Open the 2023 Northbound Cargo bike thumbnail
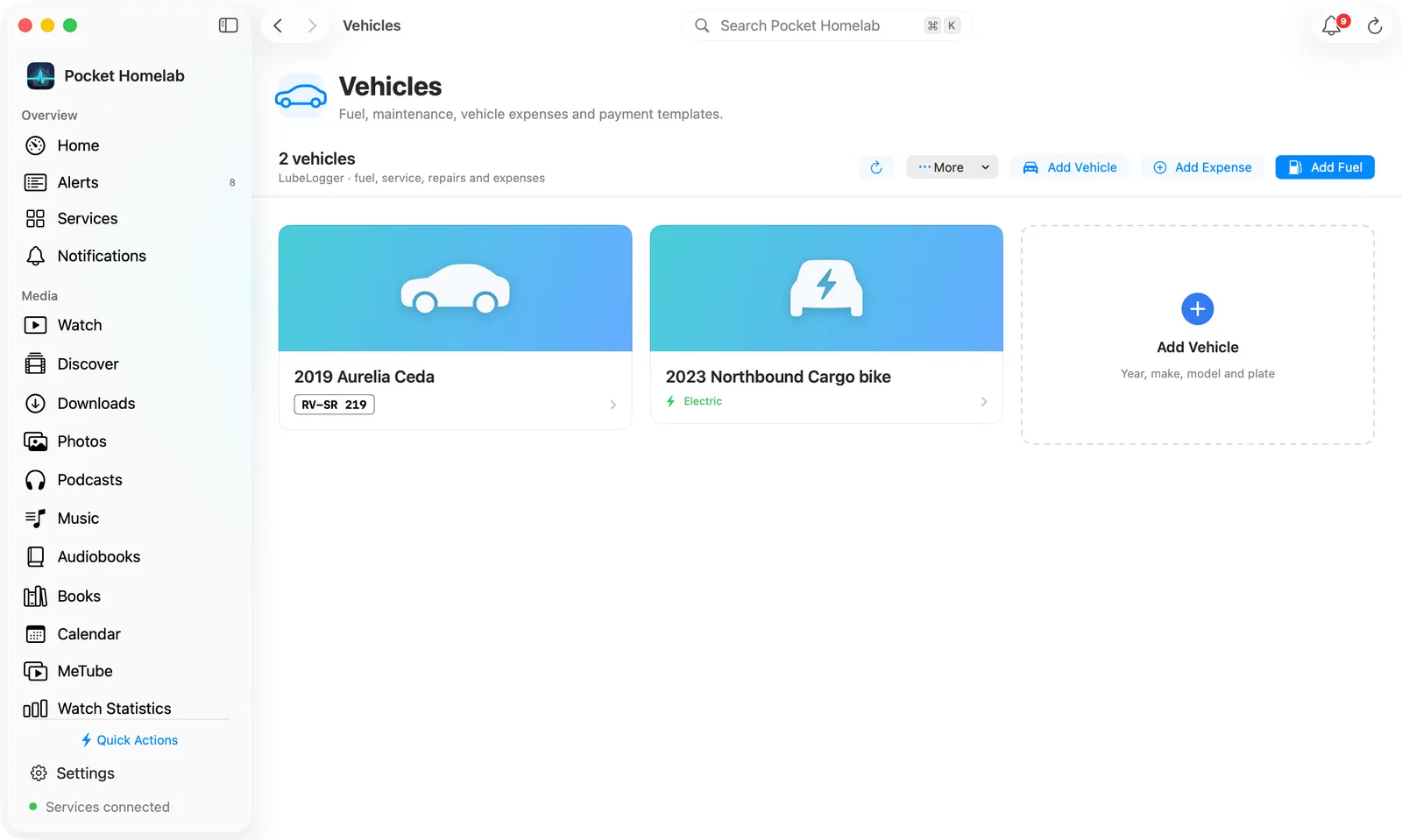Screen dimensions: 1402x840 pos(826,288)
